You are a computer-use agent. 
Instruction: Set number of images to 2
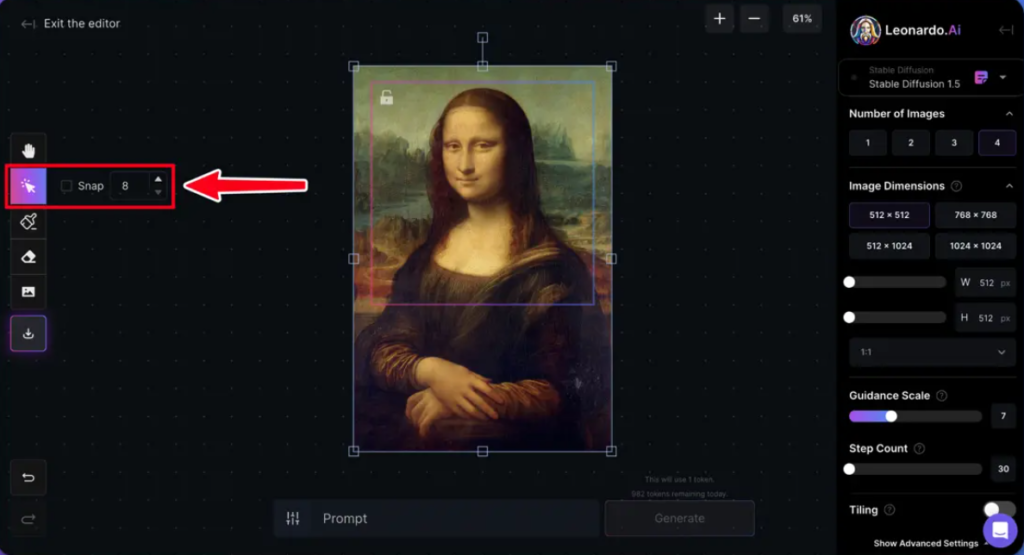910,143
